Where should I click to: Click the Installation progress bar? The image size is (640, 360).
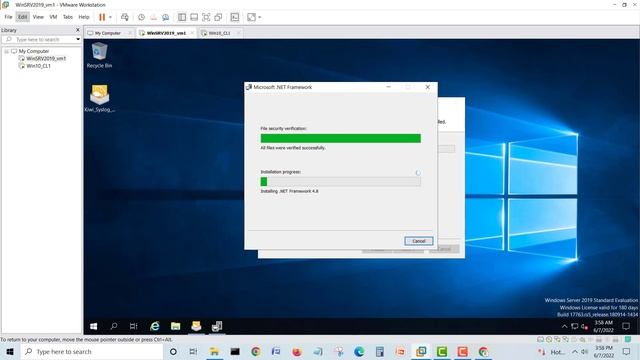[x=340, y=182]
